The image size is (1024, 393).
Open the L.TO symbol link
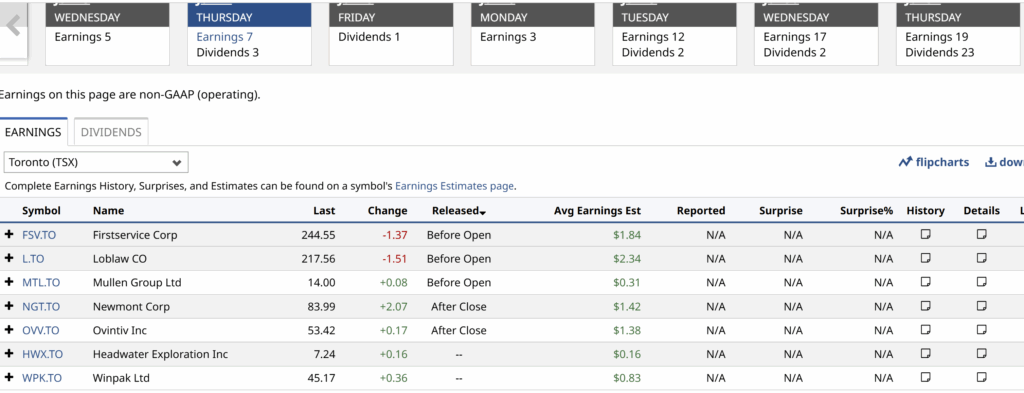click(x=33, y=259)
